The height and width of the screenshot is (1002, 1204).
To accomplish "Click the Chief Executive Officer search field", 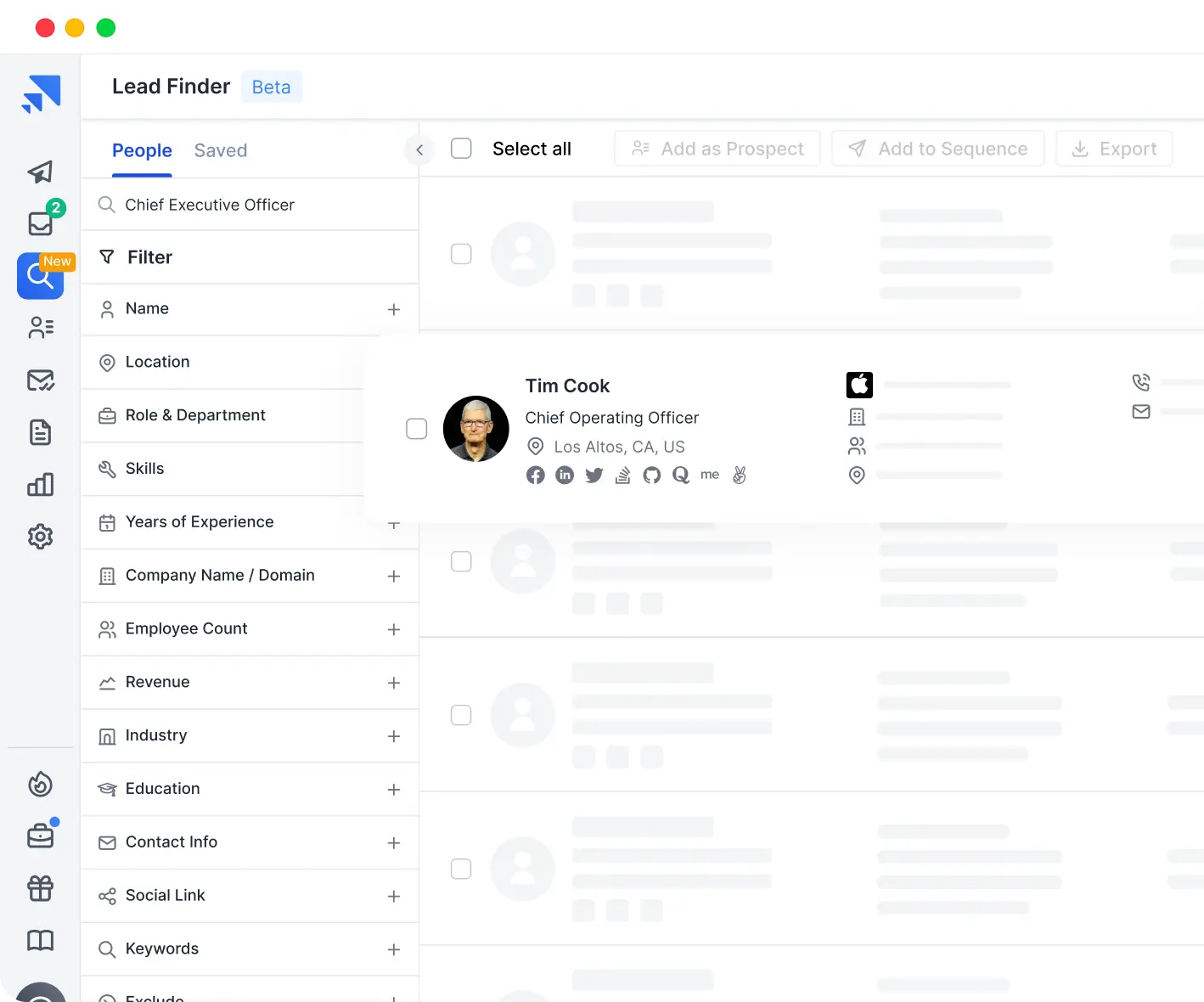I will pos(255,205).
